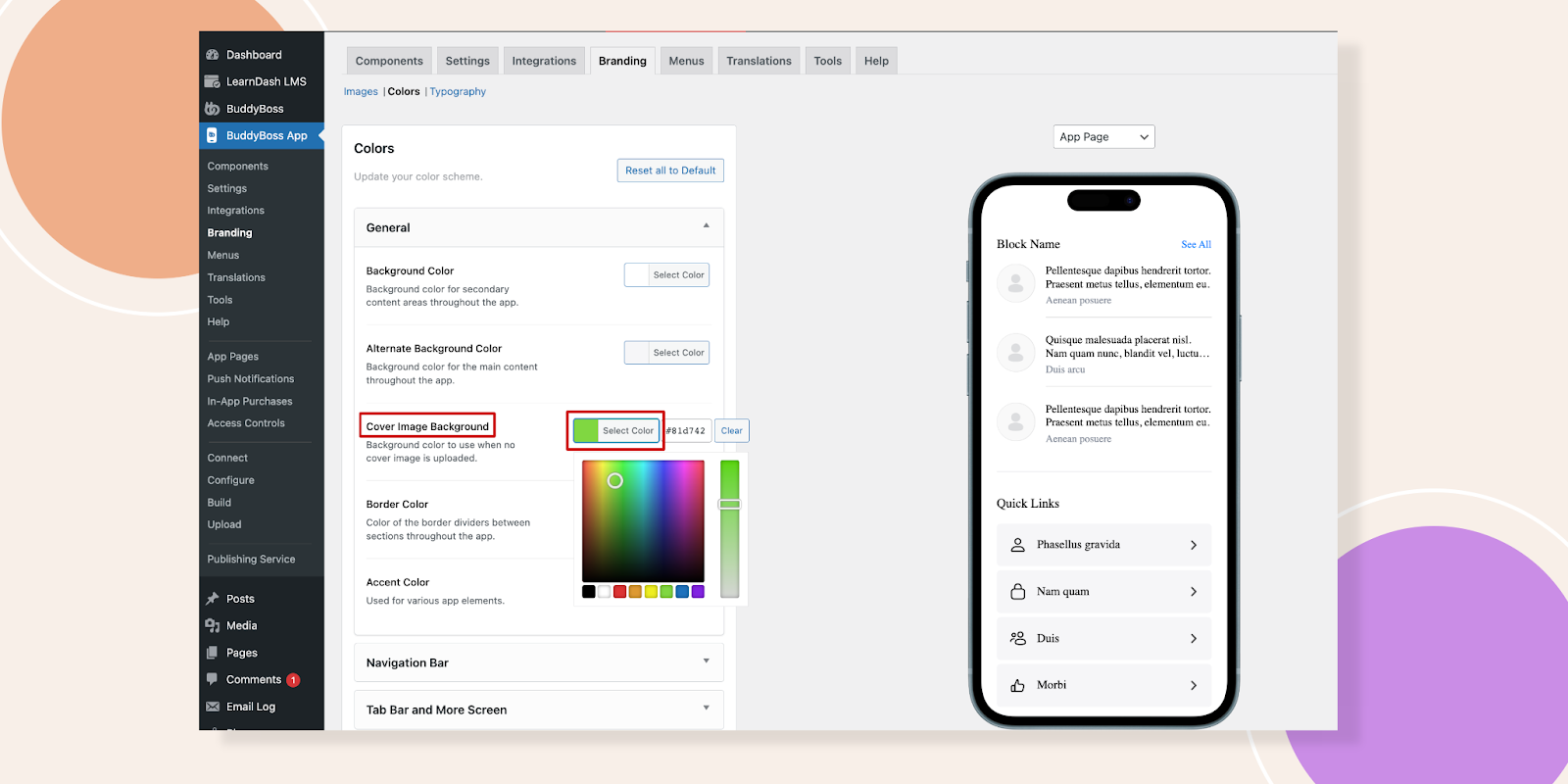
Task: Click the color picker saturation gradient area
Action: (643, 521)
